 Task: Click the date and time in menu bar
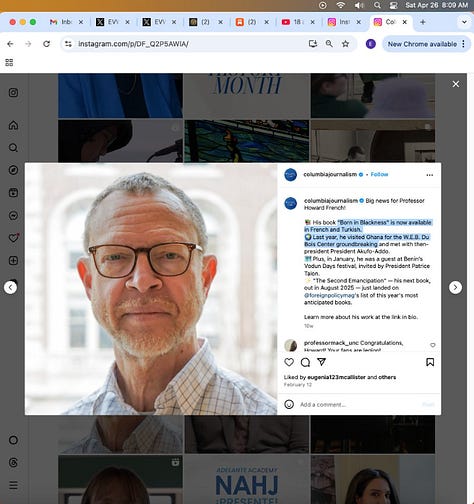point(436,5)
